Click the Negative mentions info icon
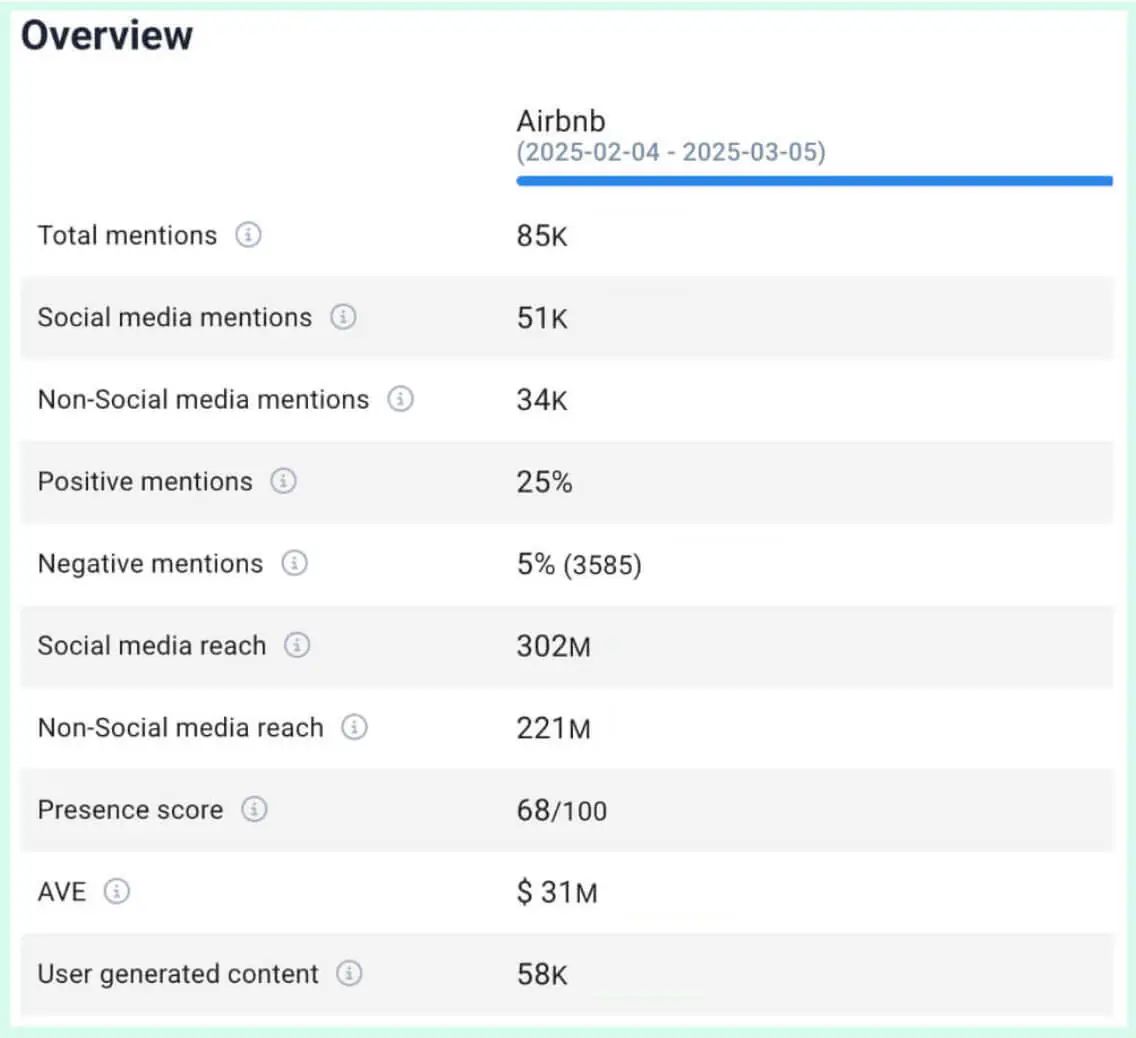 coord(294,563)
